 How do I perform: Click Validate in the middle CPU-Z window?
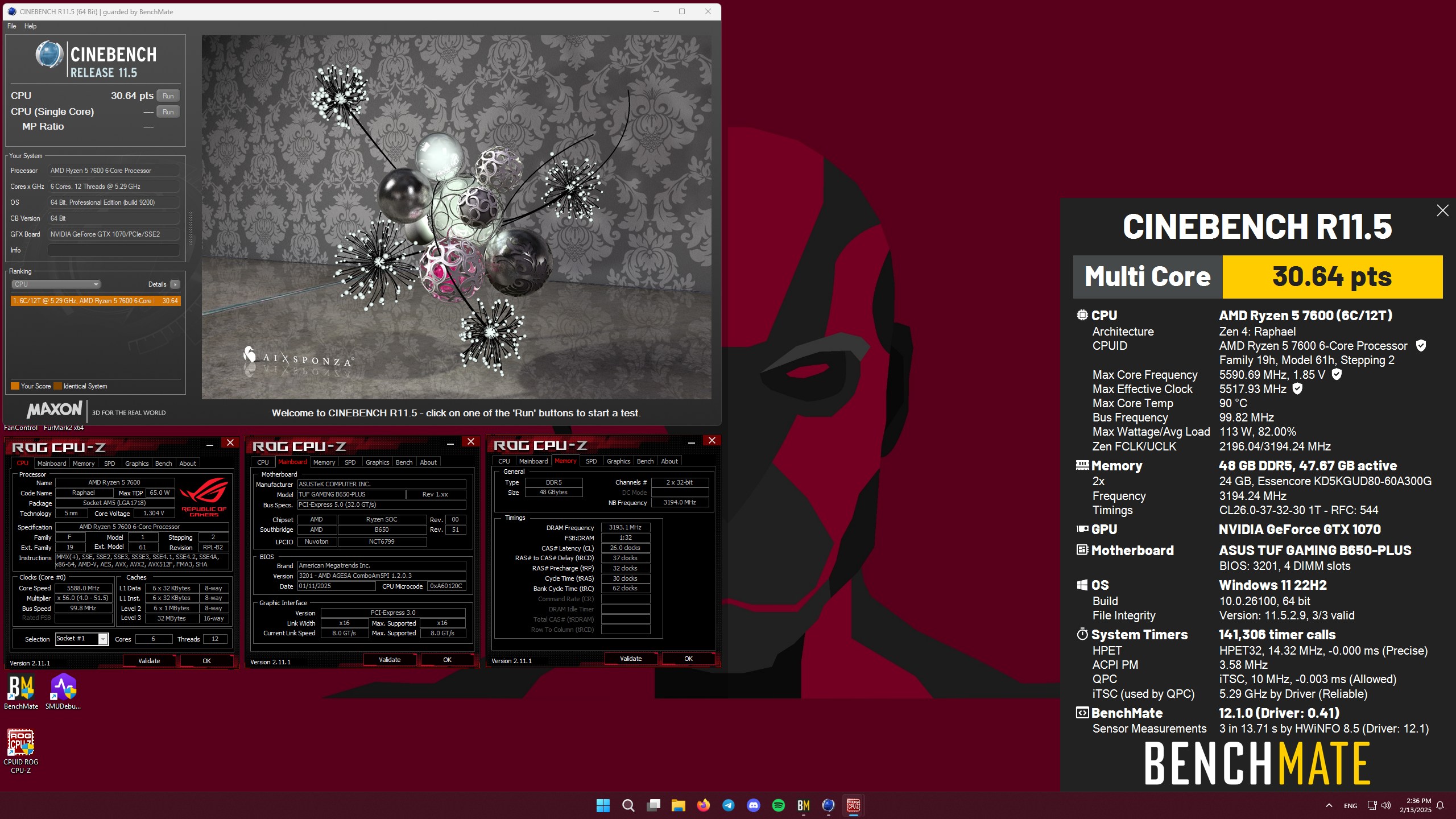pyautogui.click(x=390, y=660)
